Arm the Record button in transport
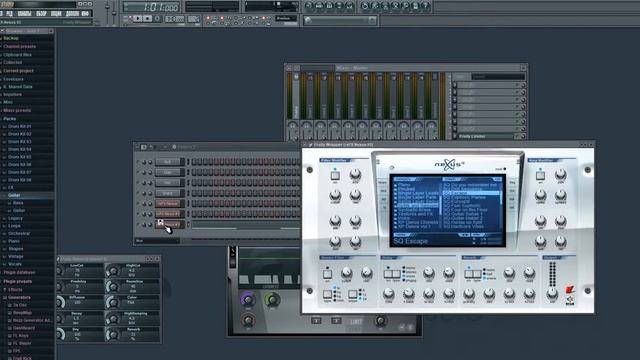This screenshot has width=640, height=360. [x=157, y=19]
